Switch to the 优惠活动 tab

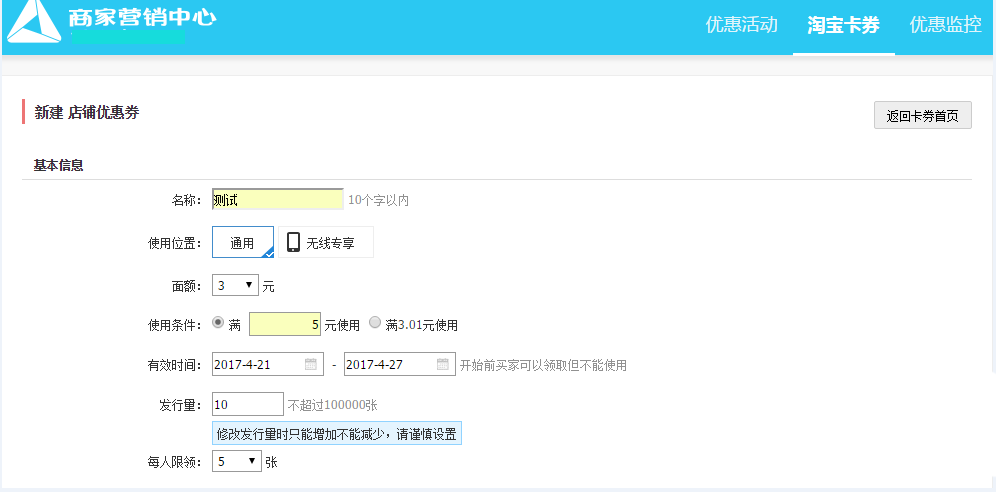[x=741, y=25]
